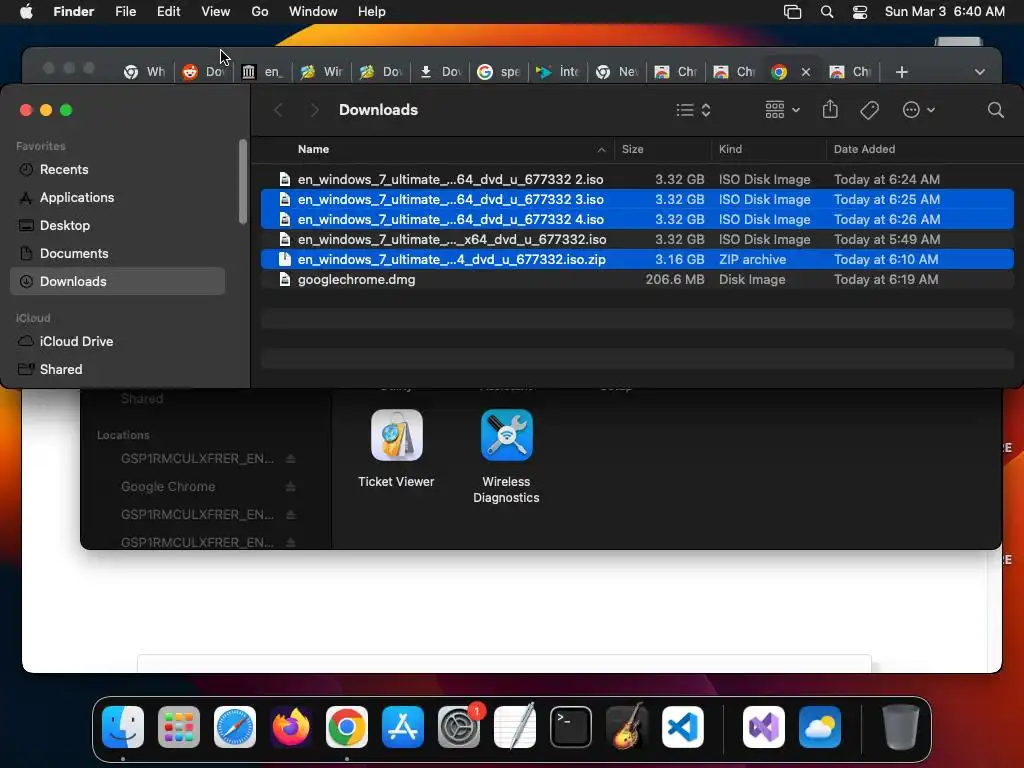Viewport: 1024px width, 768px height.
Task: Open the cloud weather app in Dock
Action: coord(820,727)
